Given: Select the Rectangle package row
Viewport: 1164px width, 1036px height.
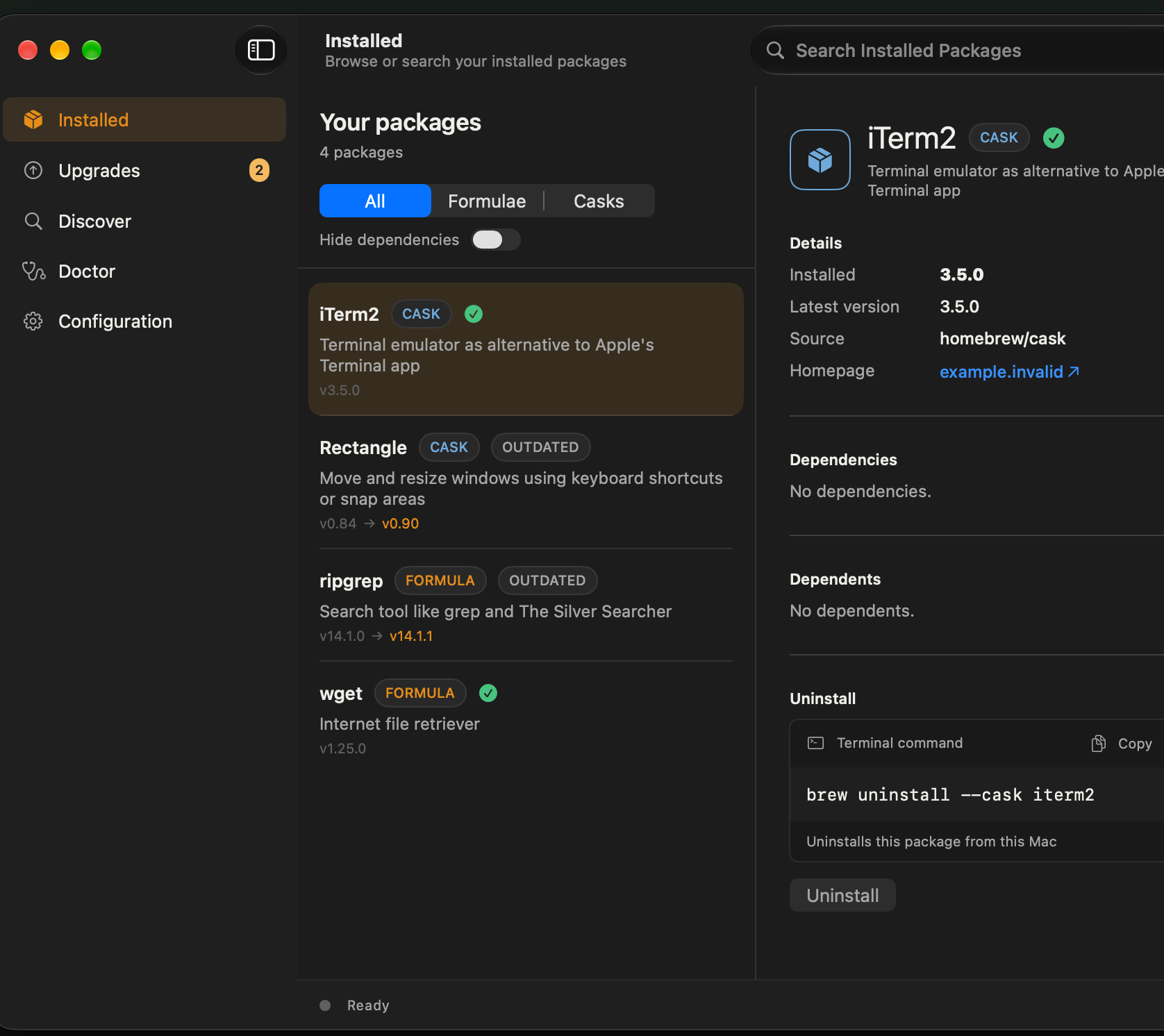Looking at the screenshot, I should [x=526, y=483].
